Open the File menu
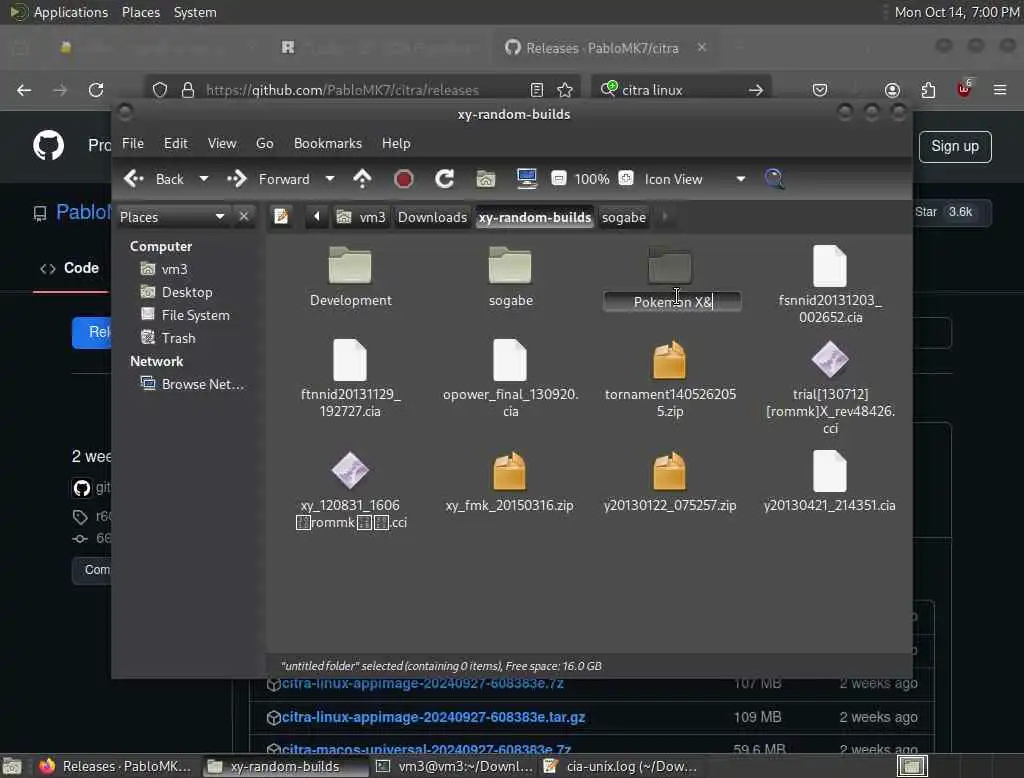The image size is (1024, 778). click(133, 143)
